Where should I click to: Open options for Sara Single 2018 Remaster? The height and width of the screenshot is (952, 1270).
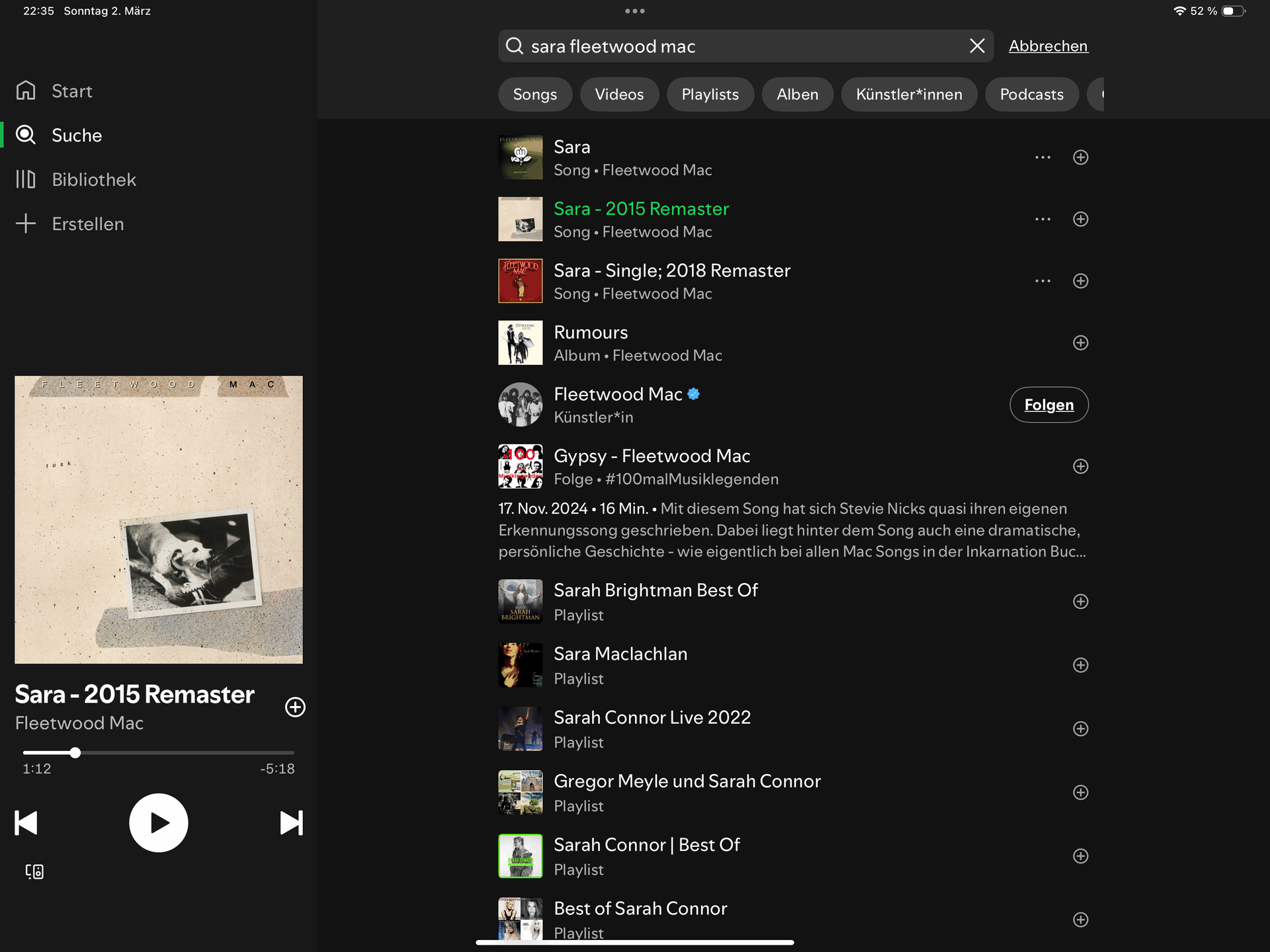(x=1042, y=281)
